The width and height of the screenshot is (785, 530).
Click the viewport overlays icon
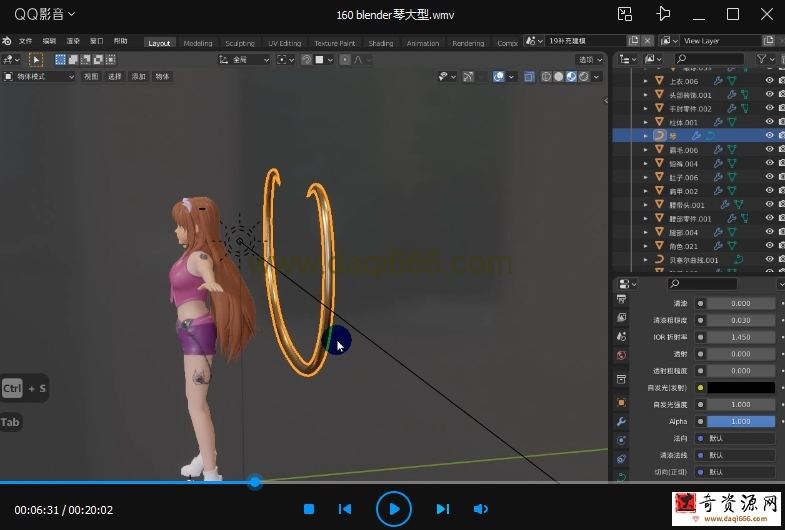pos(499,77)
